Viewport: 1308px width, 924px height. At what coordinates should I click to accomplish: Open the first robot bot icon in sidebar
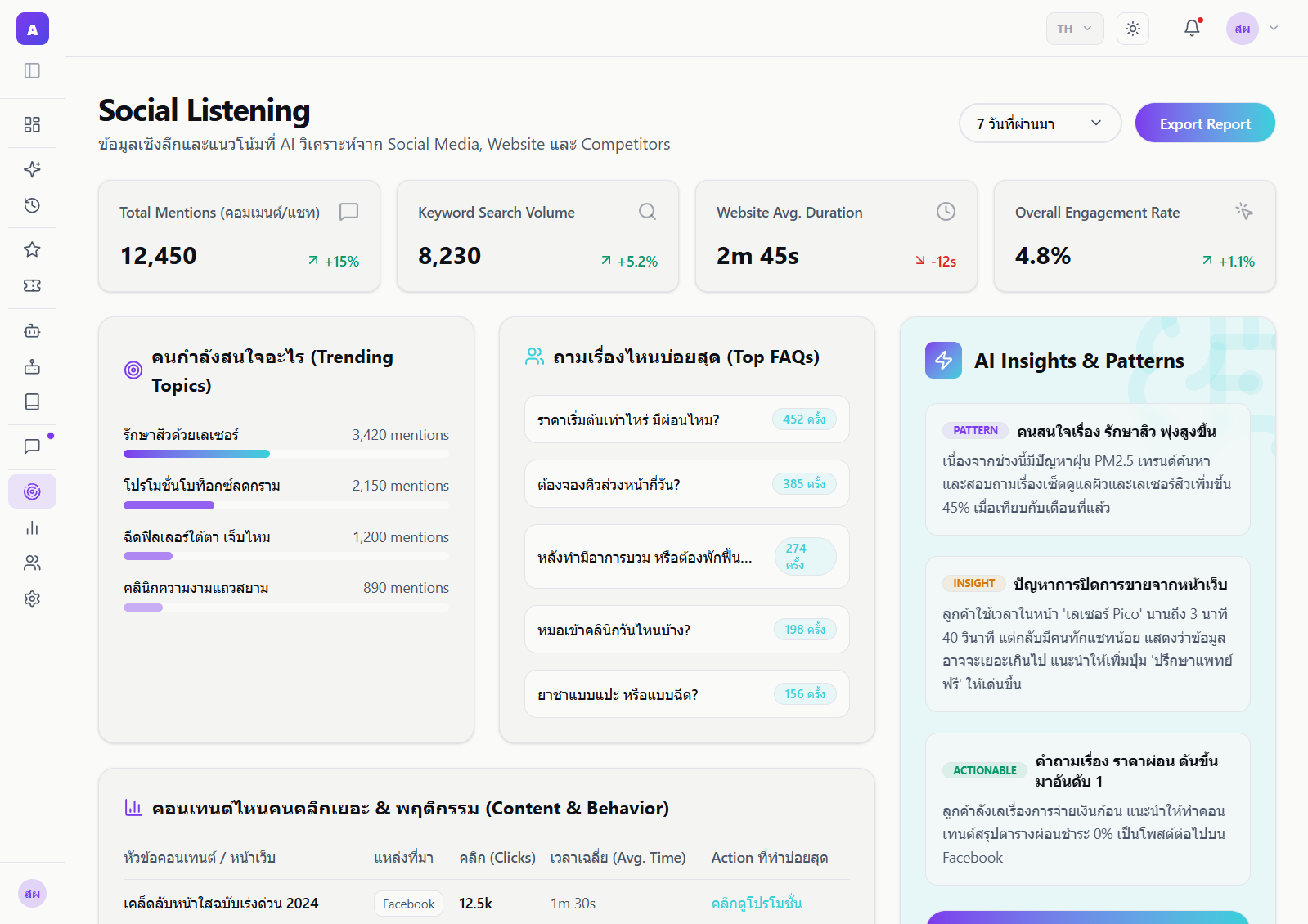(33, 330)
